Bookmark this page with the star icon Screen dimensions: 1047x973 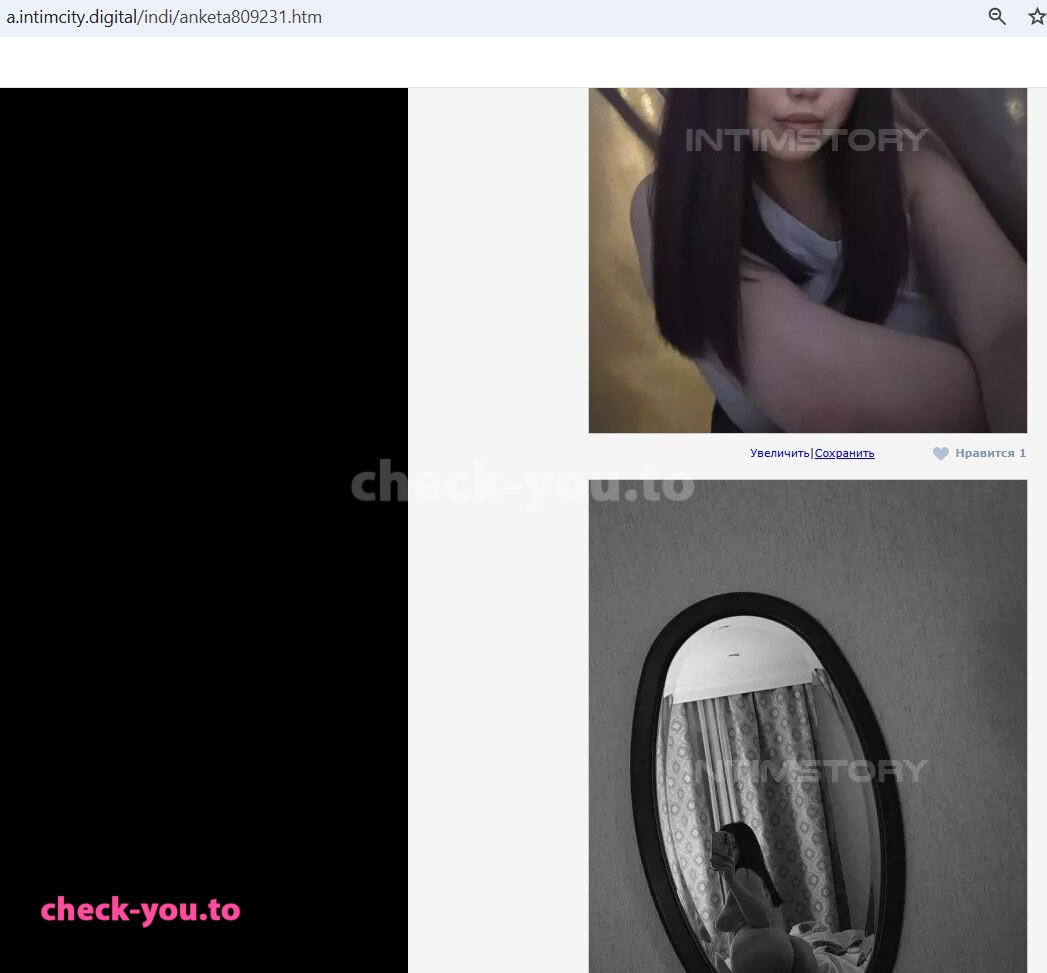pos(1037,17)
